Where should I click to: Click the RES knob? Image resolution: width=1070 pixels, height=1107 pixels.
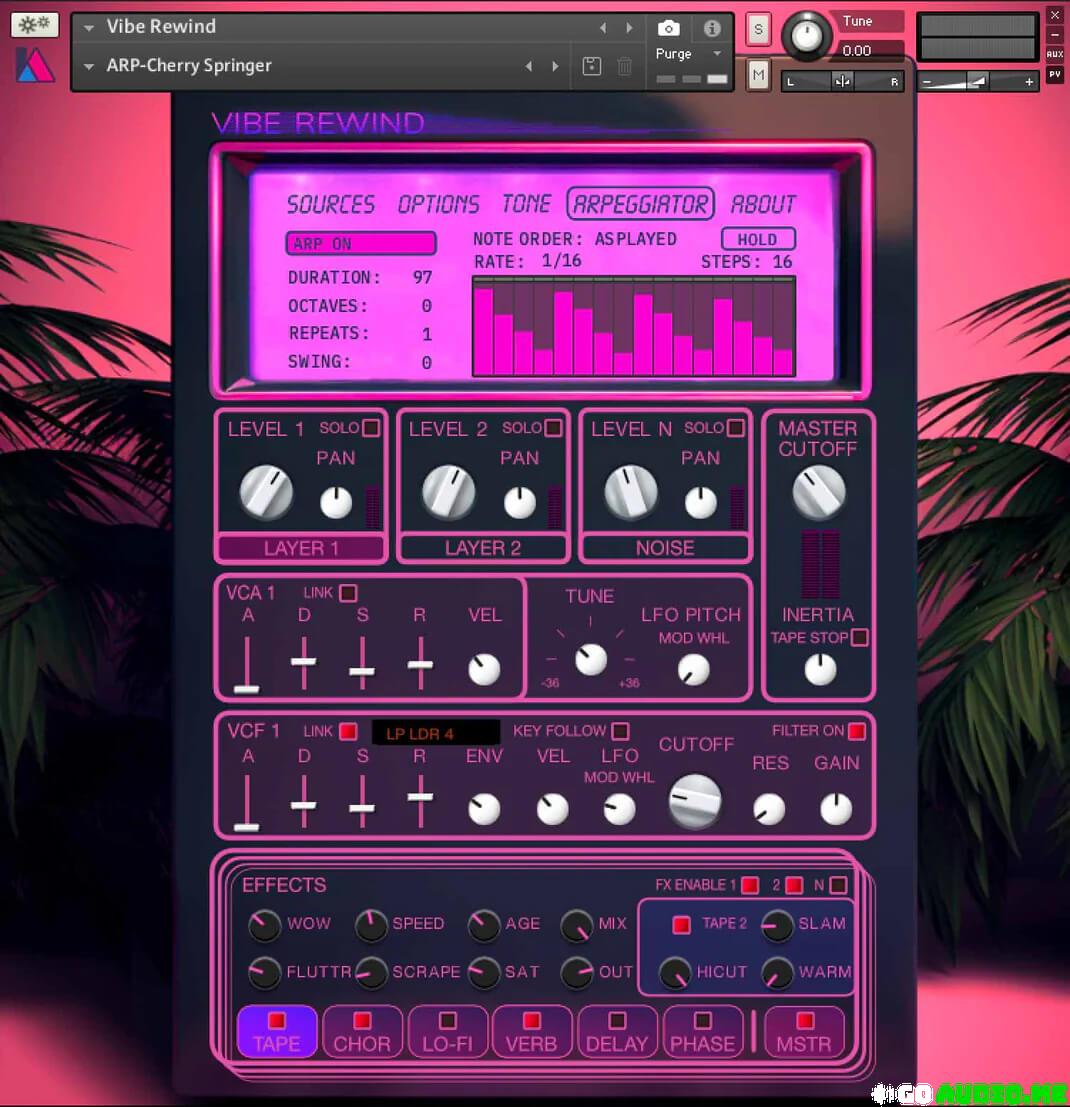pos(769,809)
